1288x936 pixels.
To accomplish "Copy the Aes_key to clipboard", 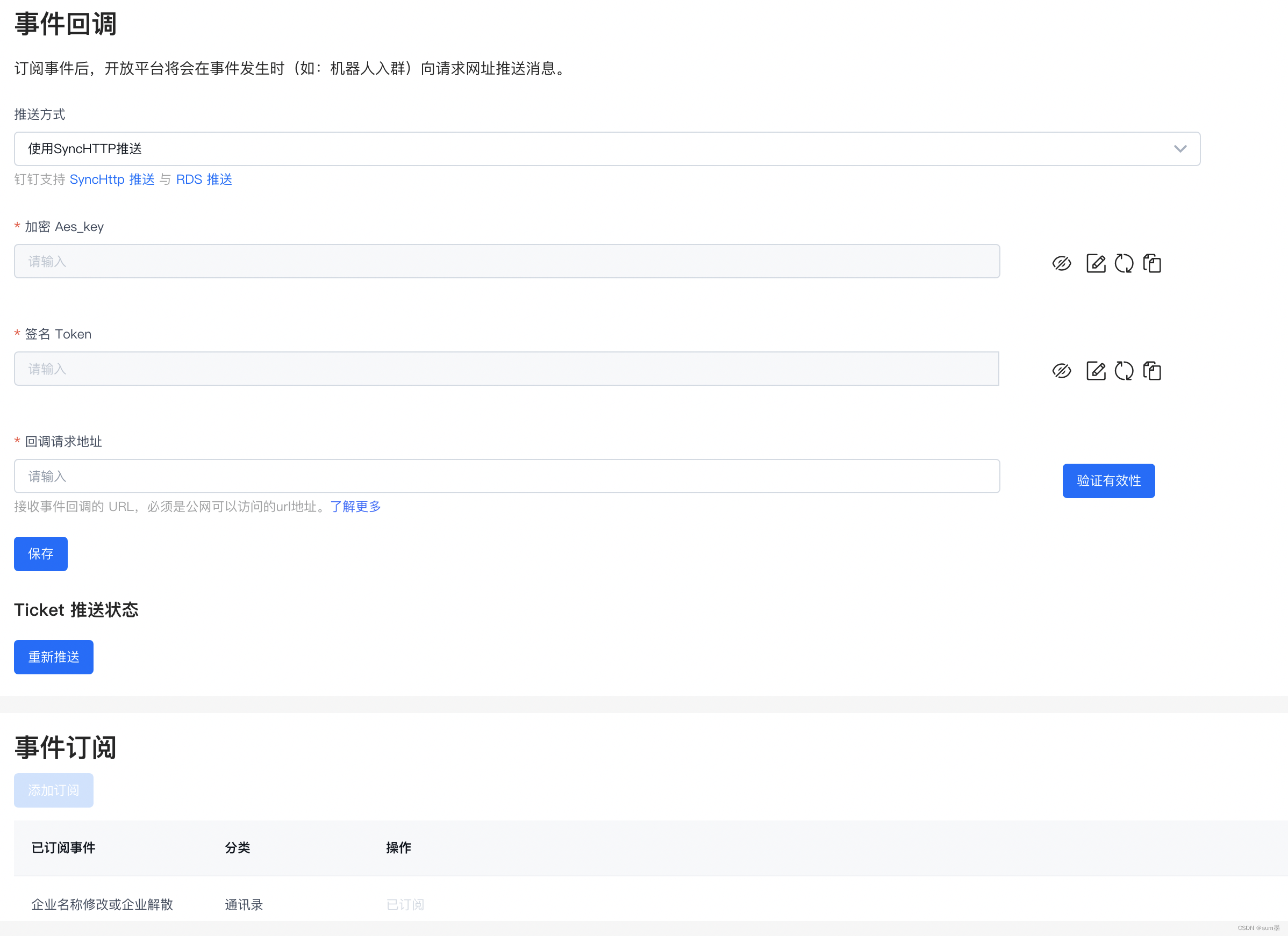I will point(1151,263).
